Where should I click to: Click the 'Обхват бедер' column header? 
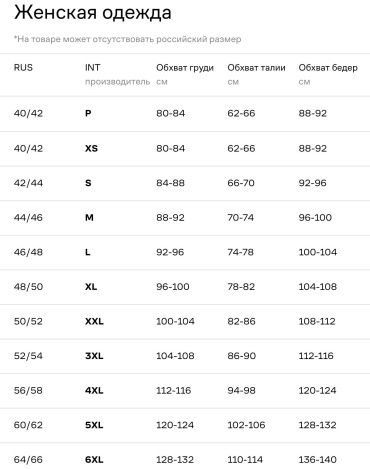328,68
